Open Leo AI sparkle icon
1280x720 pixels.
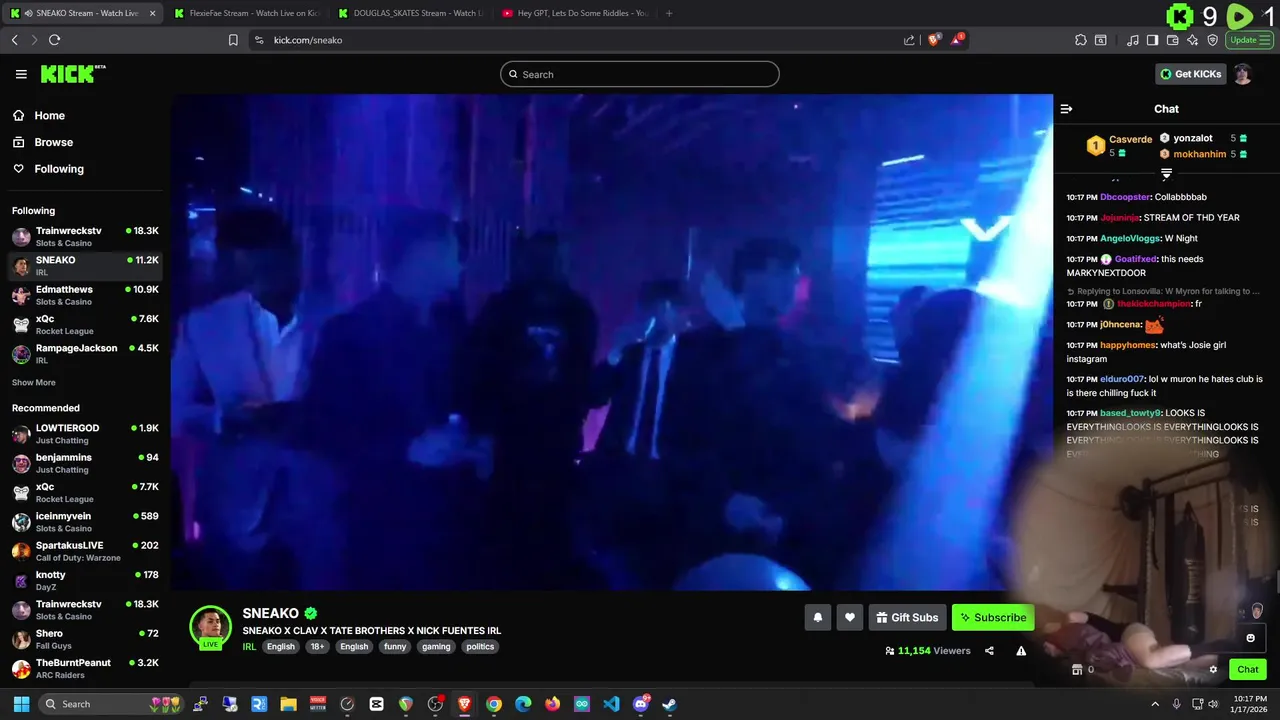coord(1193,40)
